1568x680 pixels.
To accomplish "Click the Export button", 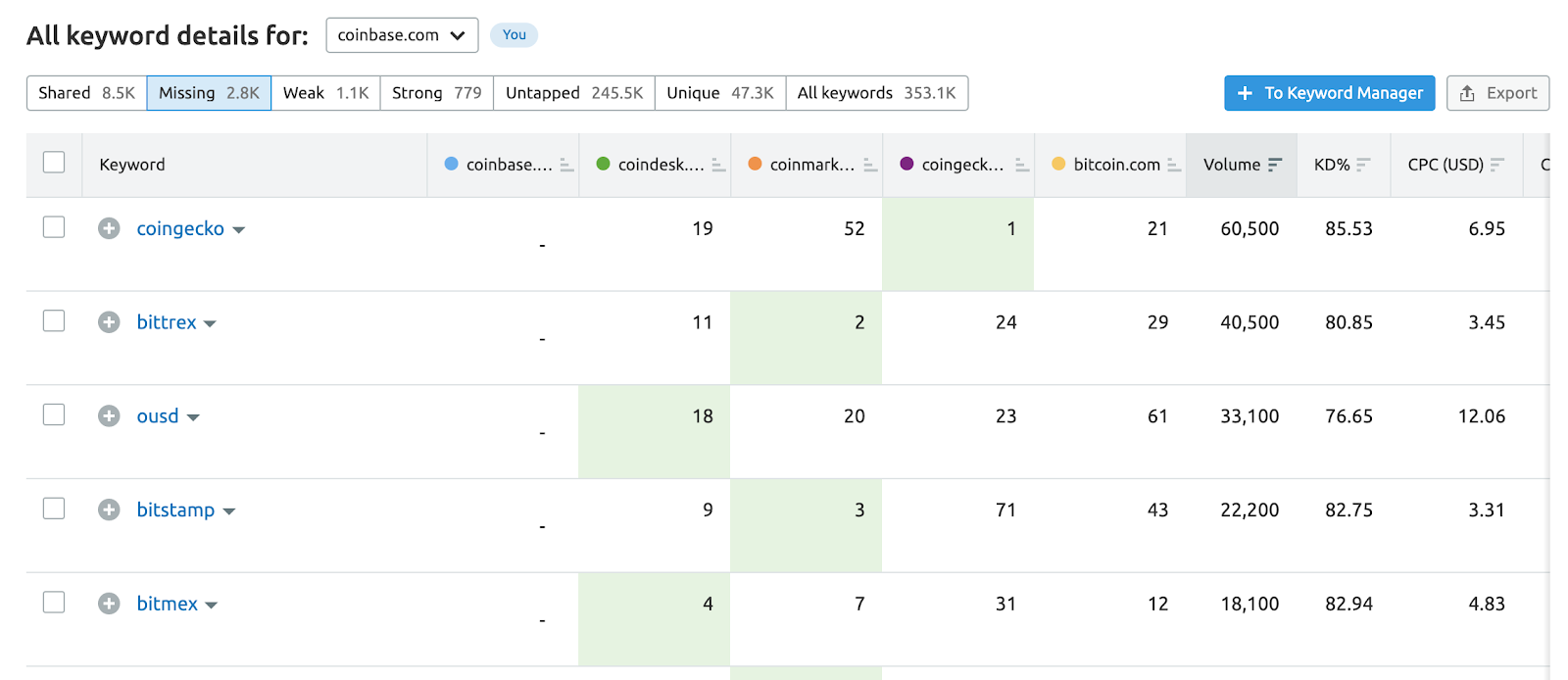I will (1497, 93).
